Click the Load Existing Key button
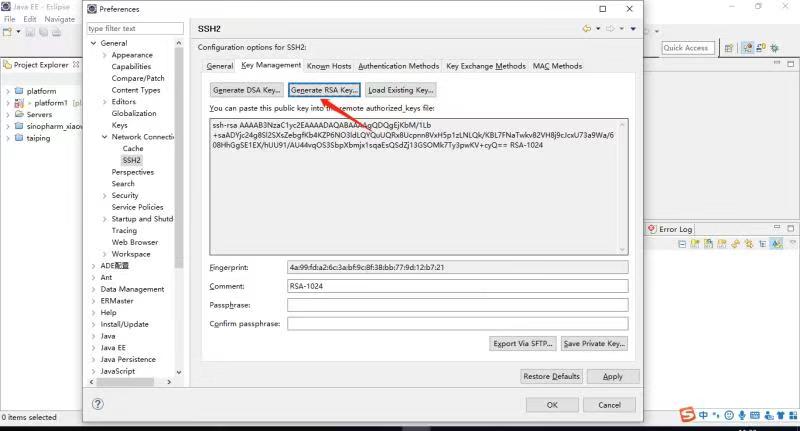Image resolution: width=800 pixels, height=431 pixels. 401,90
